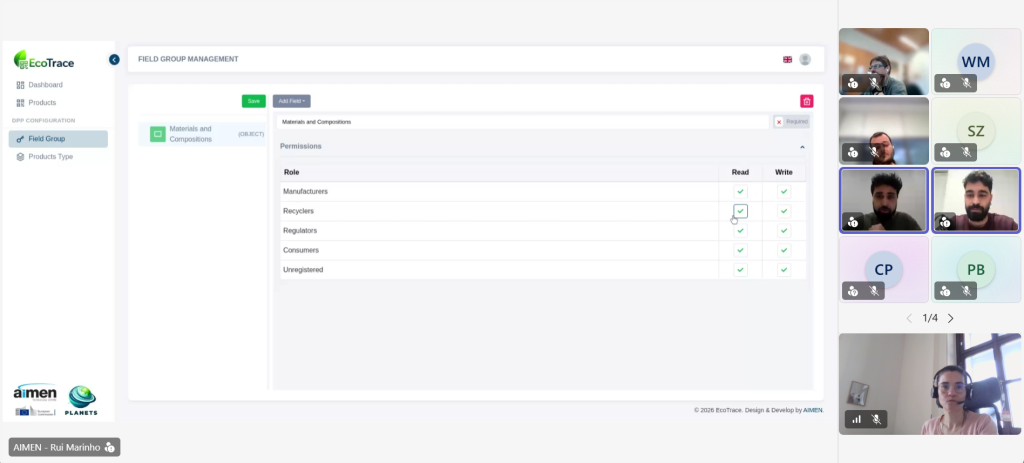
Task: Click muted microphone icon on CP tile
Action: [874, 291]
